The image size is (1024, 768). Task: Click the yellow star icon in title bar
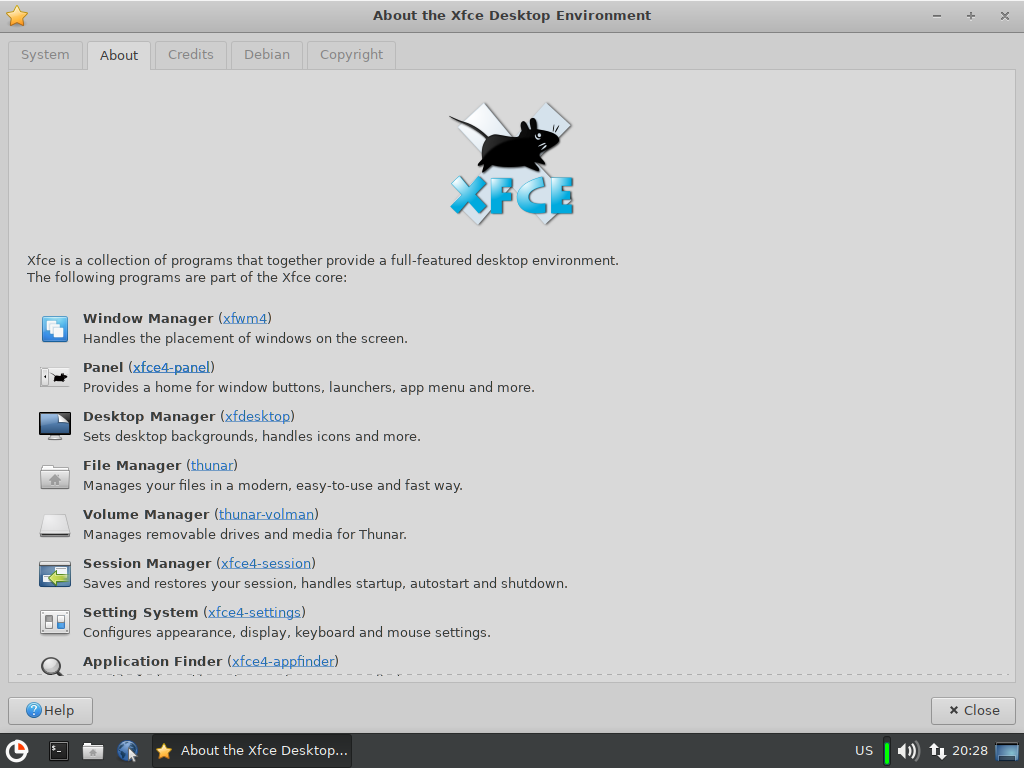(17, 16)
